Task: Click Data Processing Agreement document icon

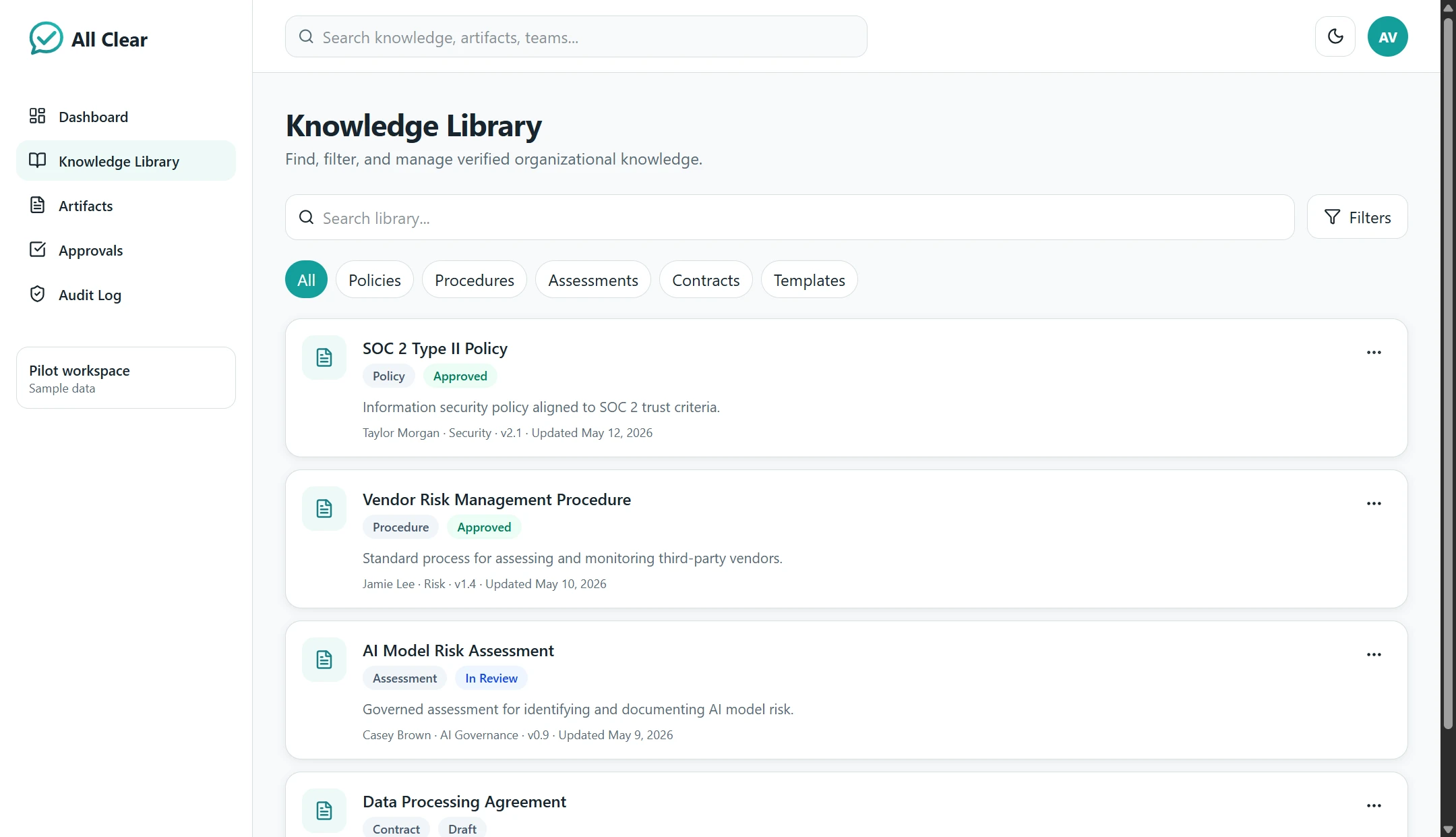Action: (324, 811)
